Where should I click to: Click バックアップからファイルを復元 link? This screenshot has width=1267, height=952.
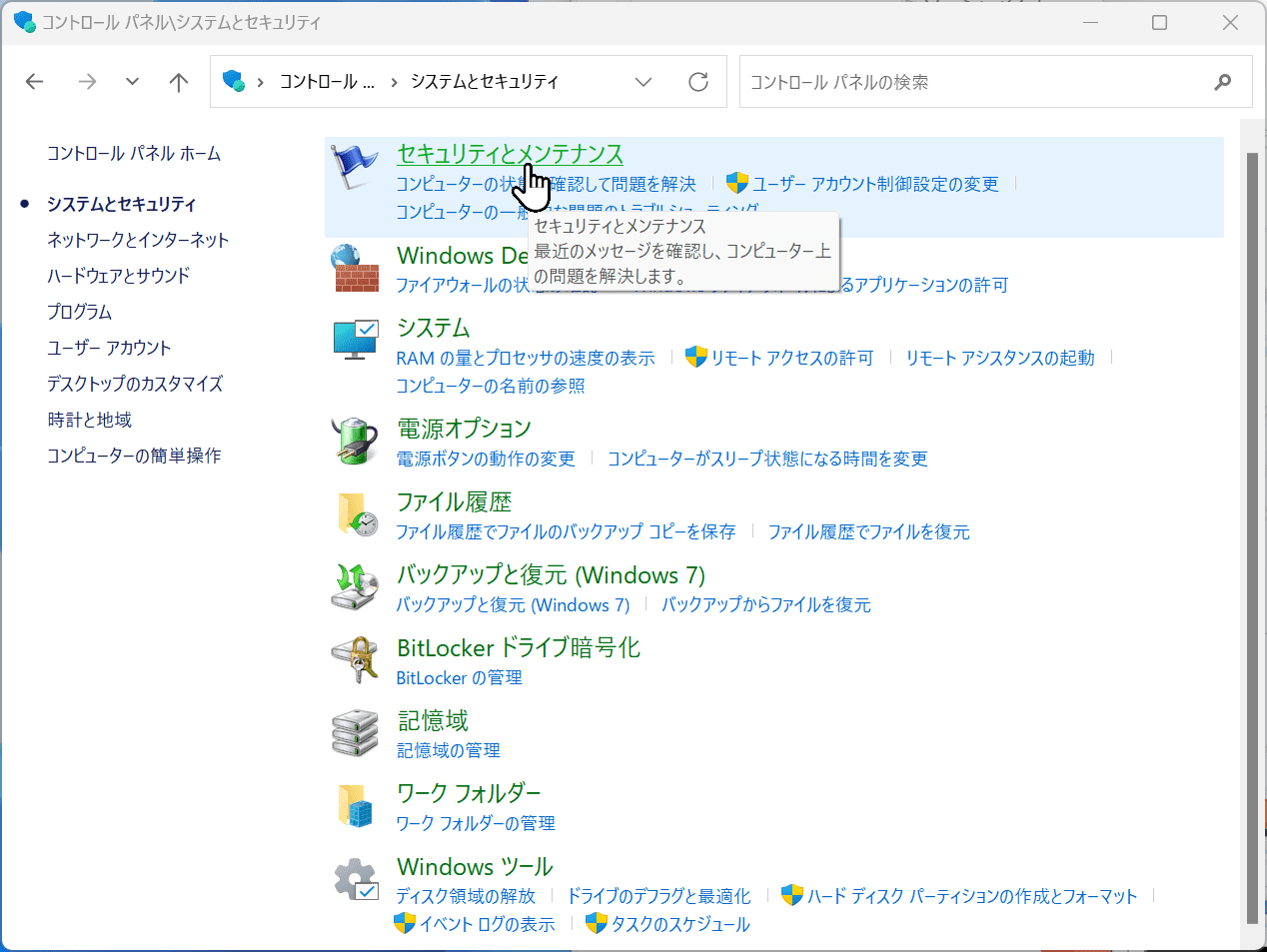(766, 604)
